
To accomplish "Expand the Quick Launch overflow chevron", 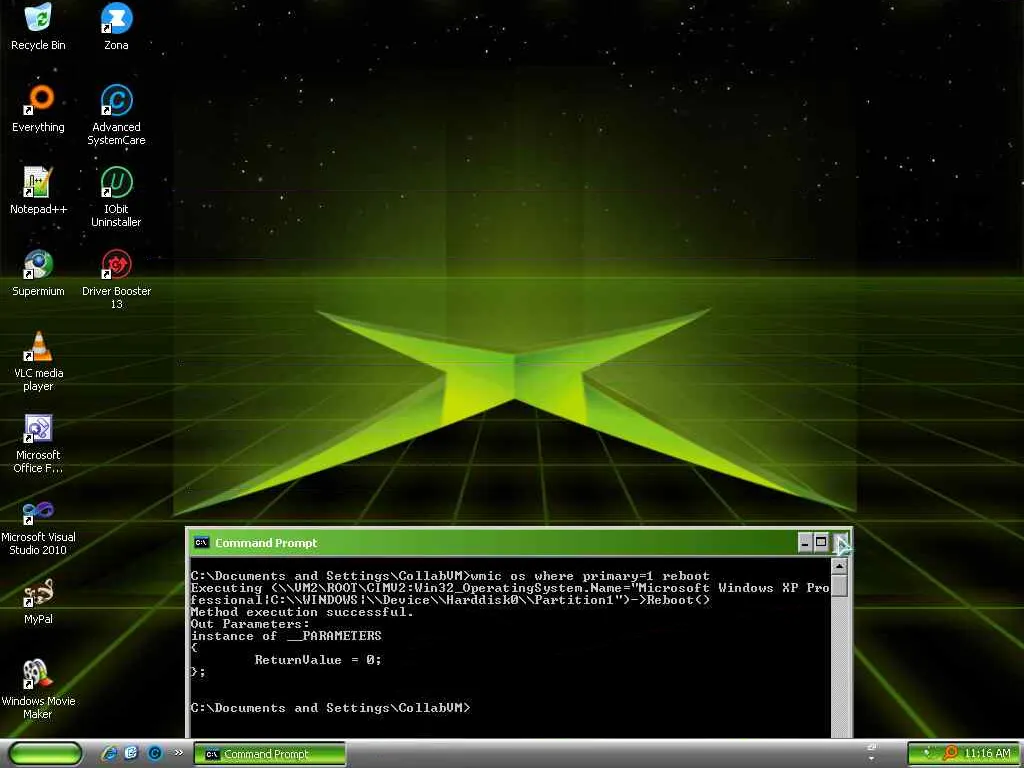I will pos(178,753).
